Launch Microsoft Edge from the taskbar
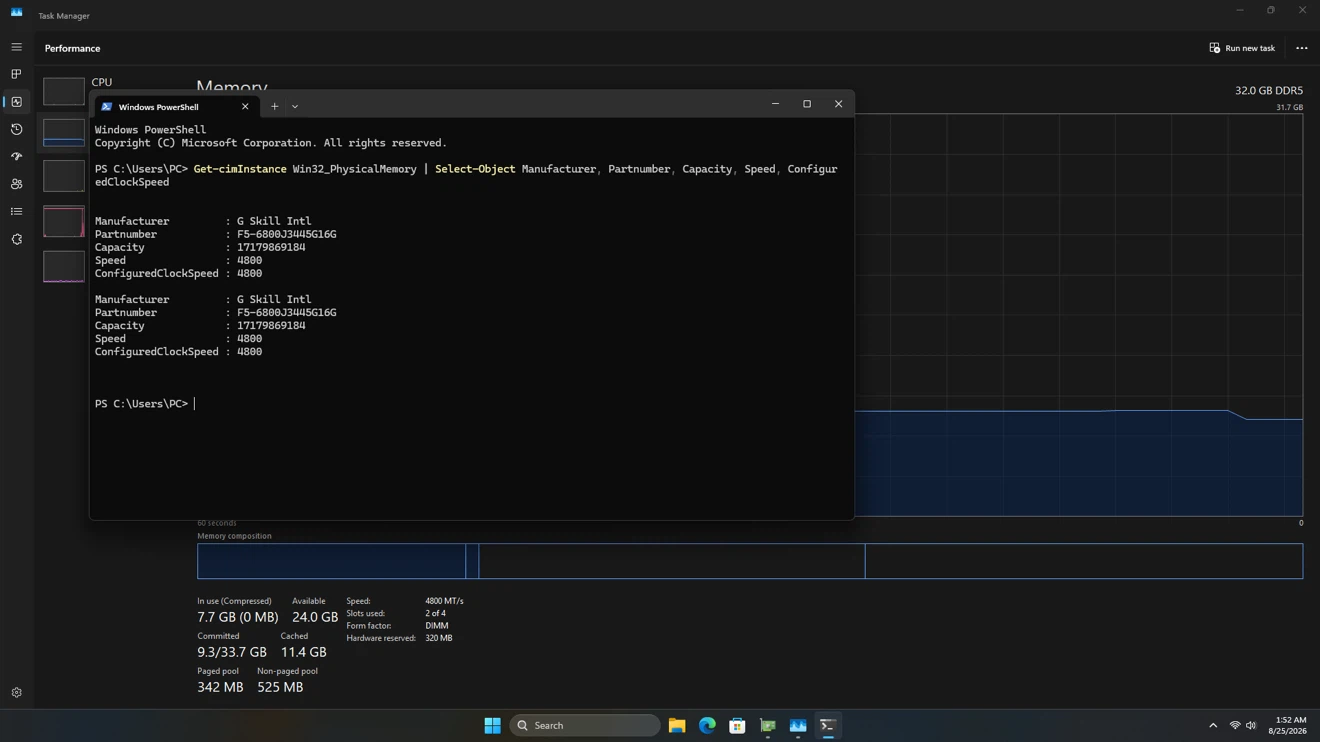Viewport: 1320px width, 742px height. (x=707, y=725)
